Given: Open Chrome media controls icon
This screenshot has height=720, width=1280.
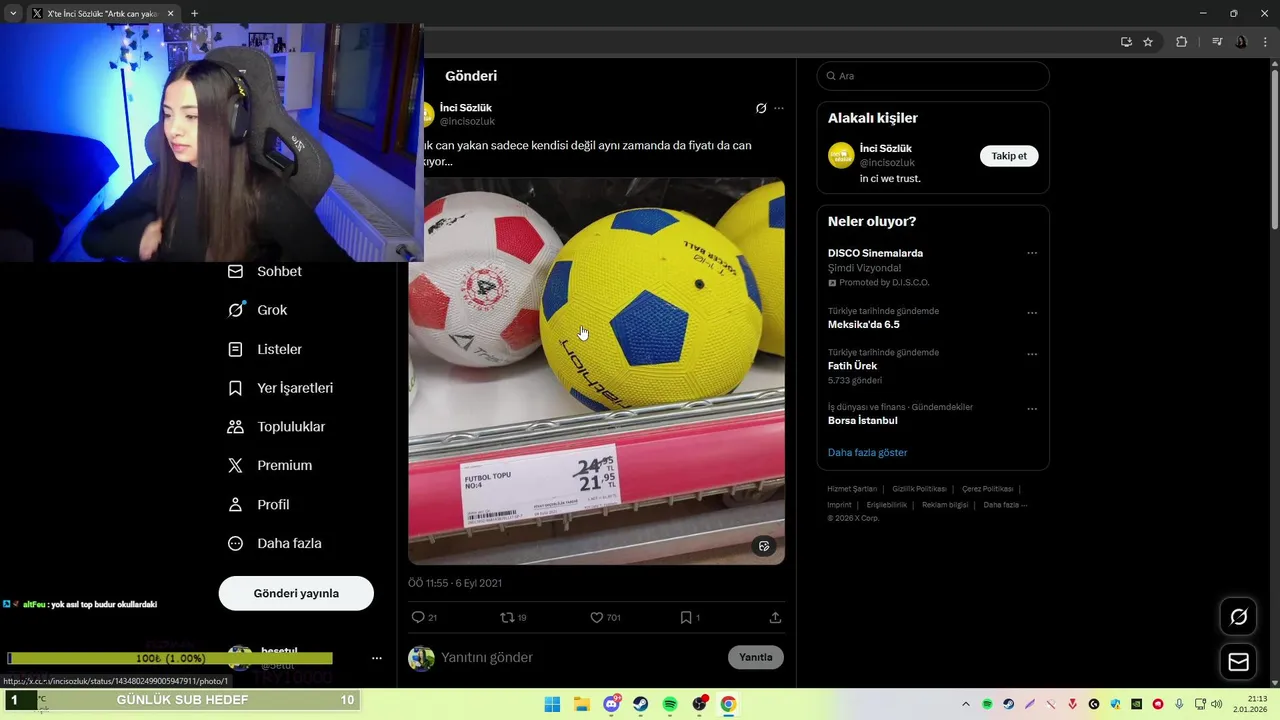Looking at the screenshot, I should pos(1216,42).
